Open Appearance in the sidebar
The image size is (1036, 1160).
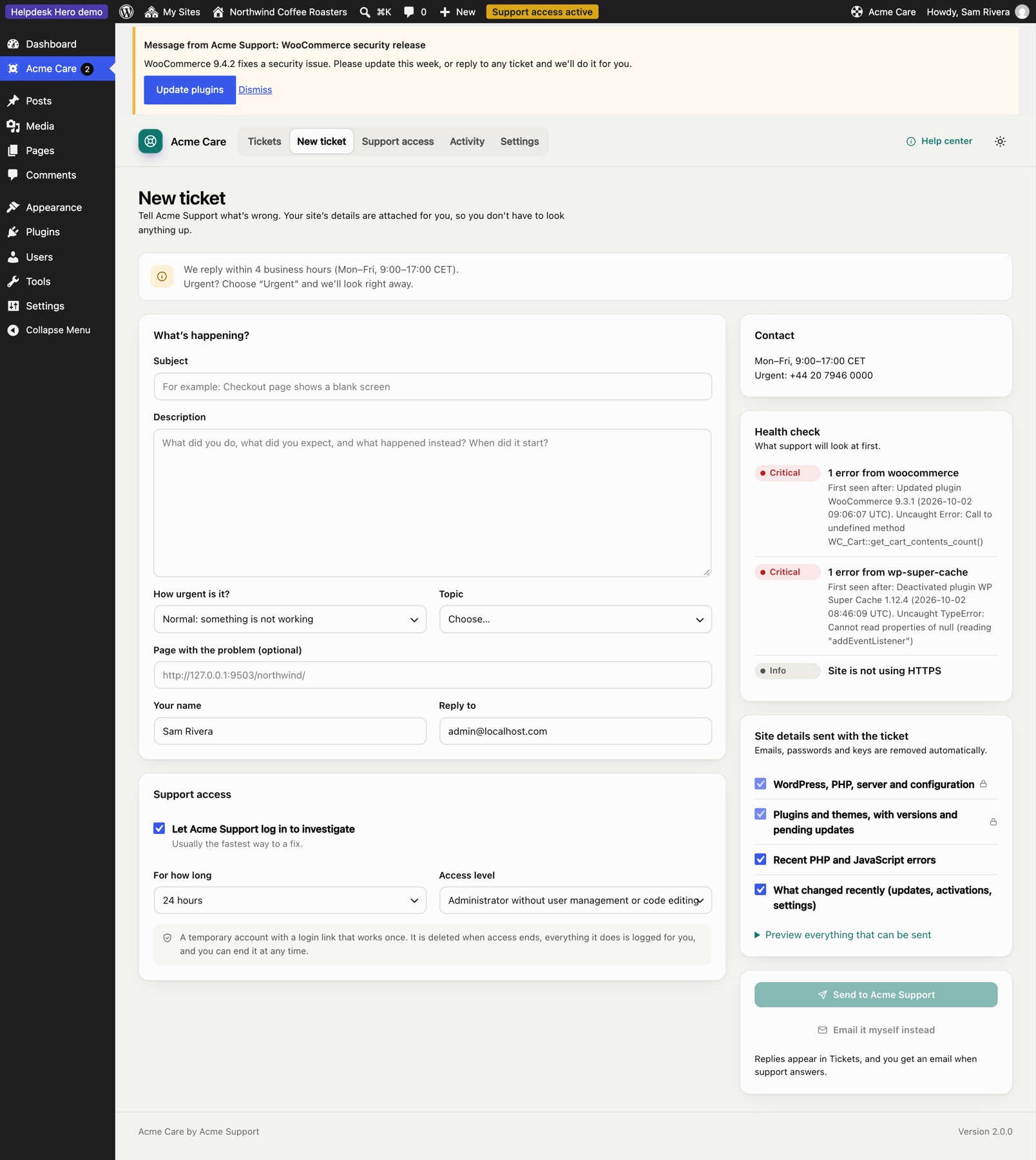(57, 207)
